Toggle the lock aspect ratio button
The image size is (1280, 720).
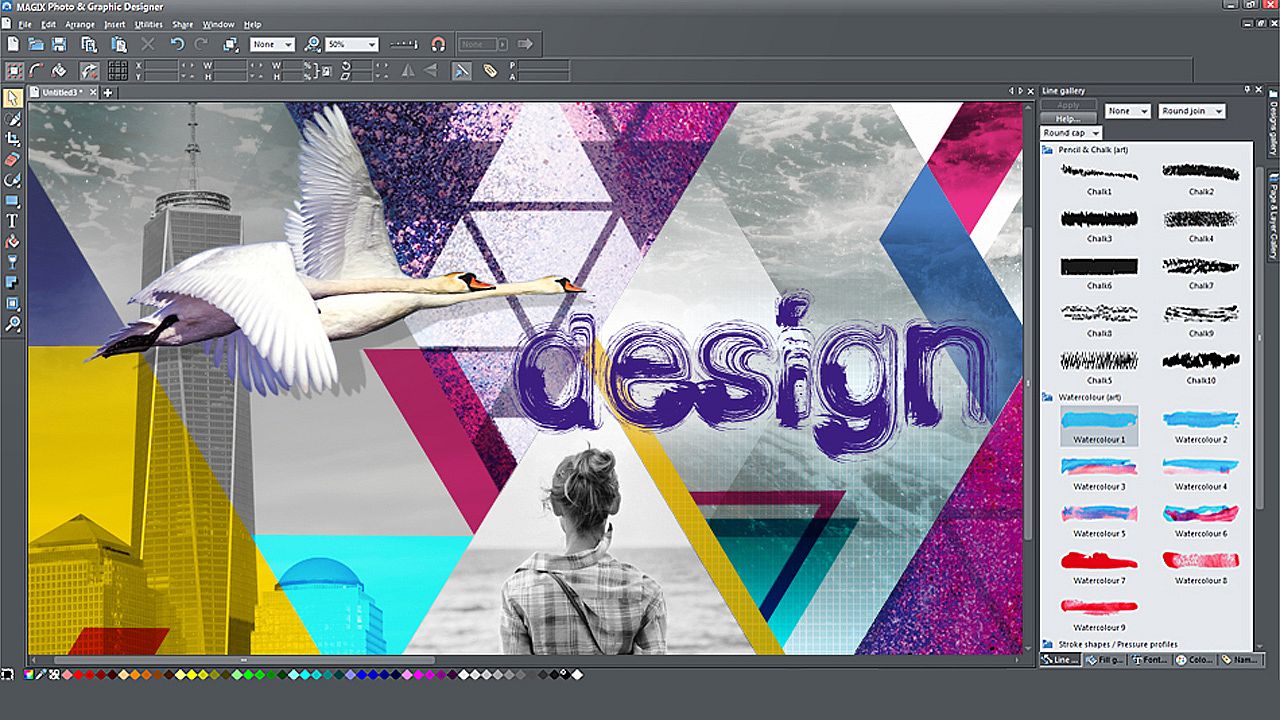pyautogui.click(x=324, y=71)
